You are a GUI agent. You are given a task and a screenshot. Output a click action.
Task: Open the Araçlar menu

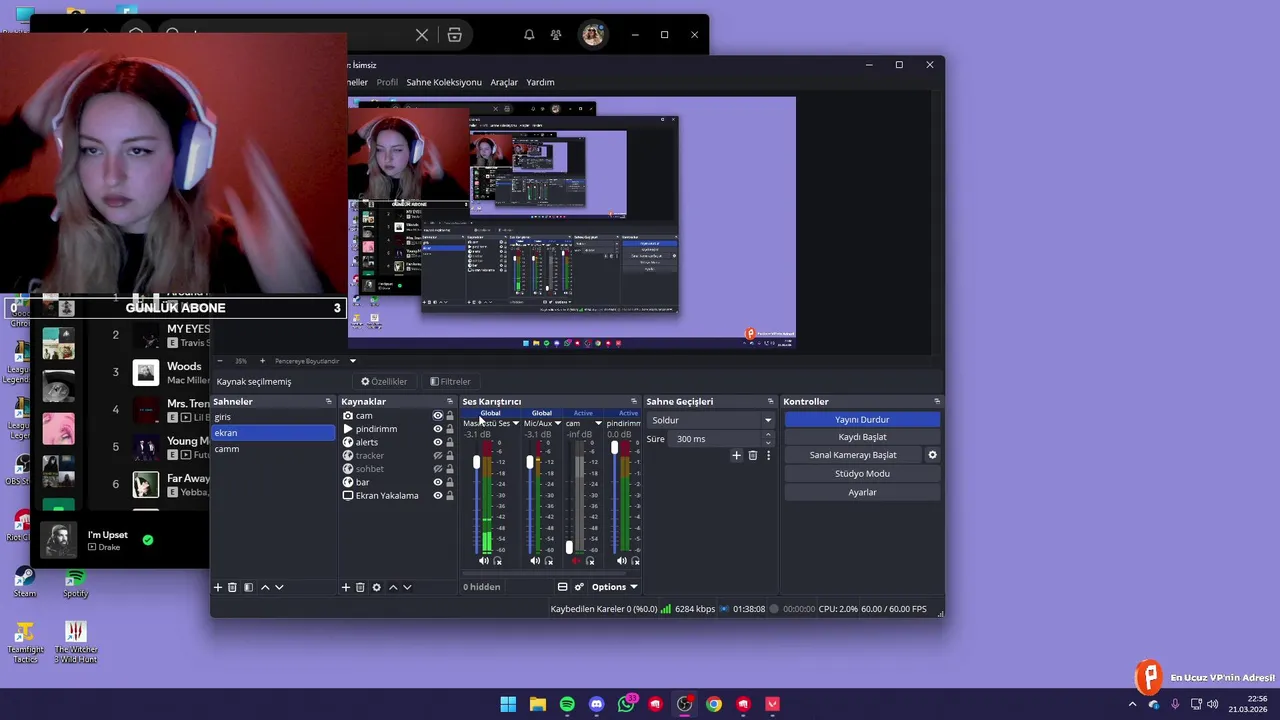point(504,82)
